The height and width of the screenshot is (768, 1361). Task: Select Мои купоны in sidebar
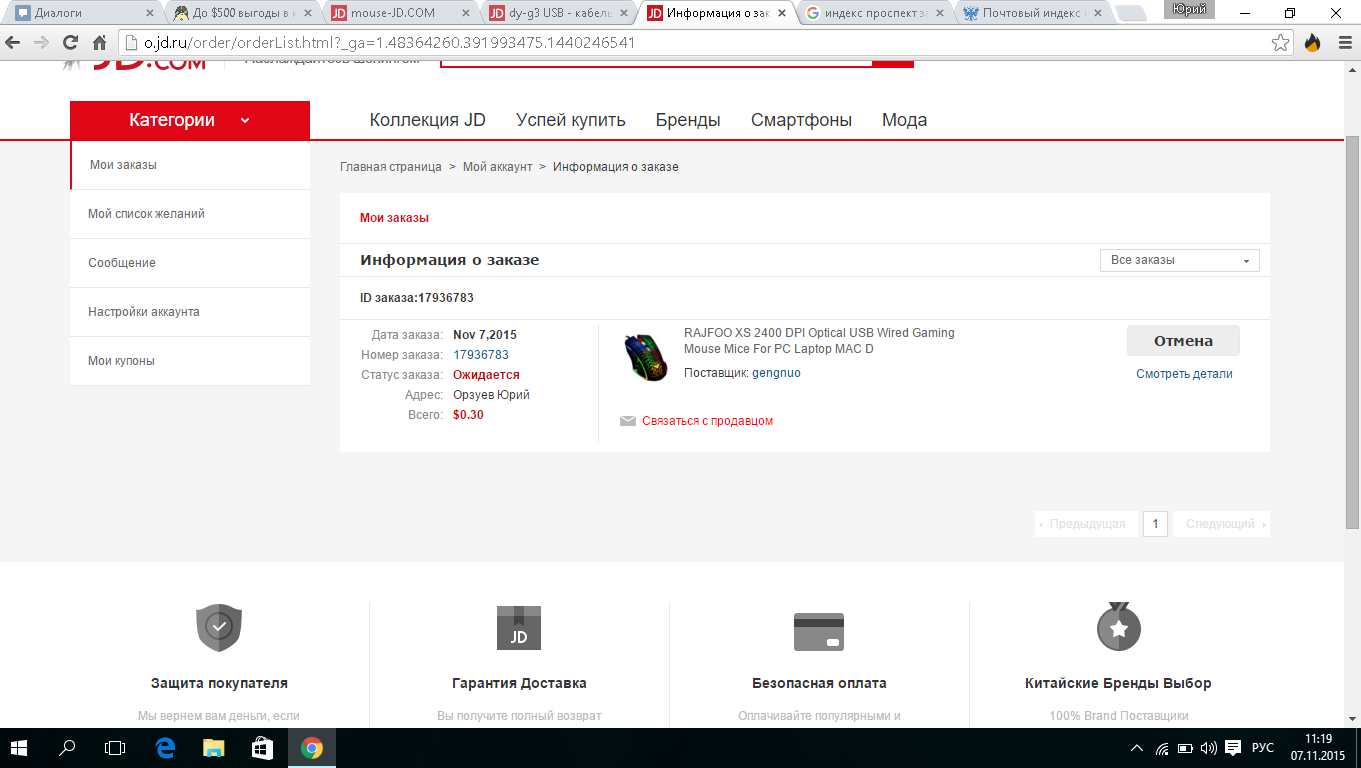(190, 361)
